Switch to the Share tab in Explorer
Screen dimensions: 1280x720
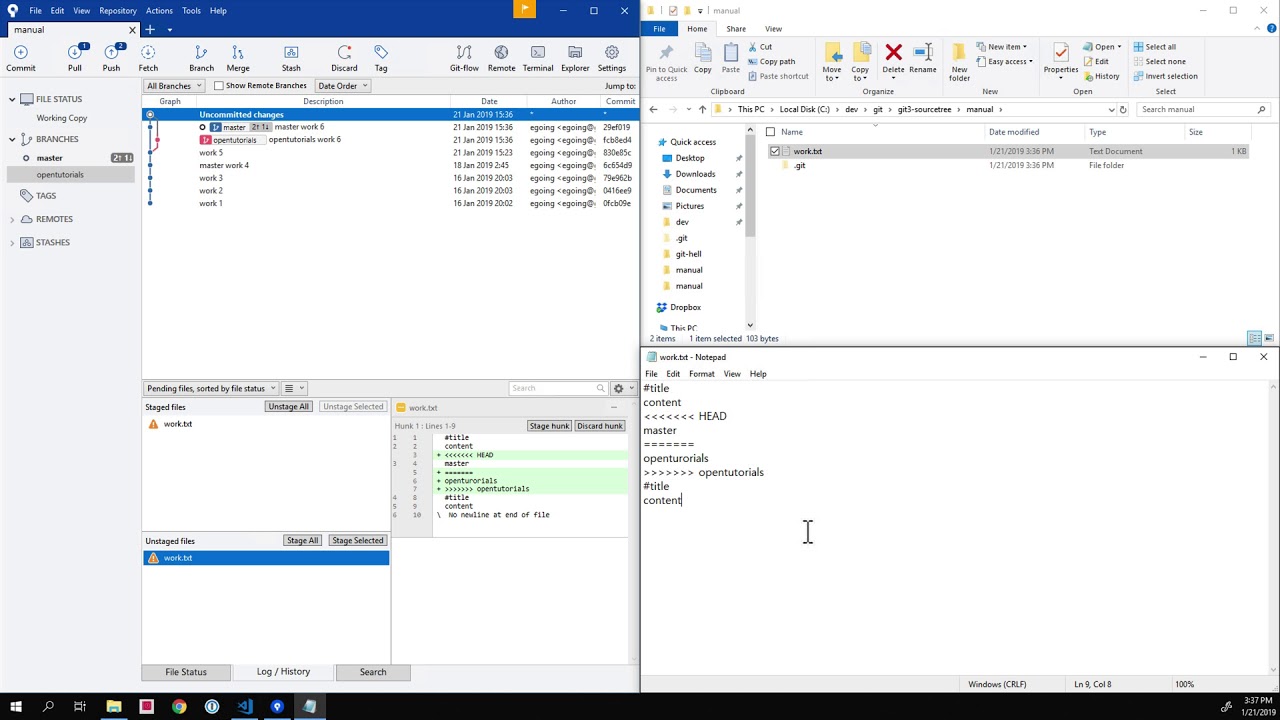pyautogui.click(x=736, y=29)
